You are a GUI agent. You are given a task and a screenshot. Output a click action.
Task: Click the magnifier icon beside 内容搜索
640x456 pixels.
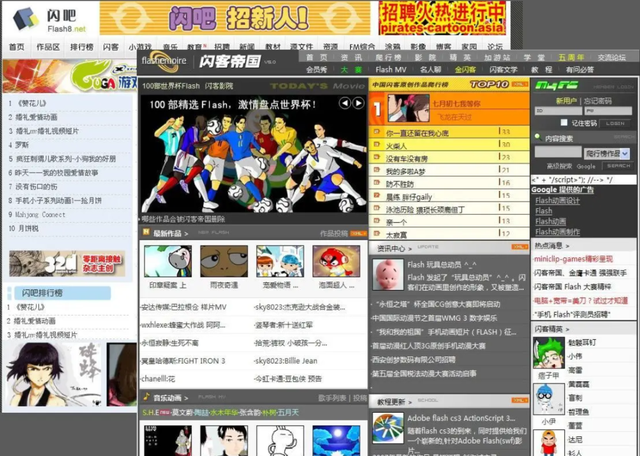click(x=538, y=137)
